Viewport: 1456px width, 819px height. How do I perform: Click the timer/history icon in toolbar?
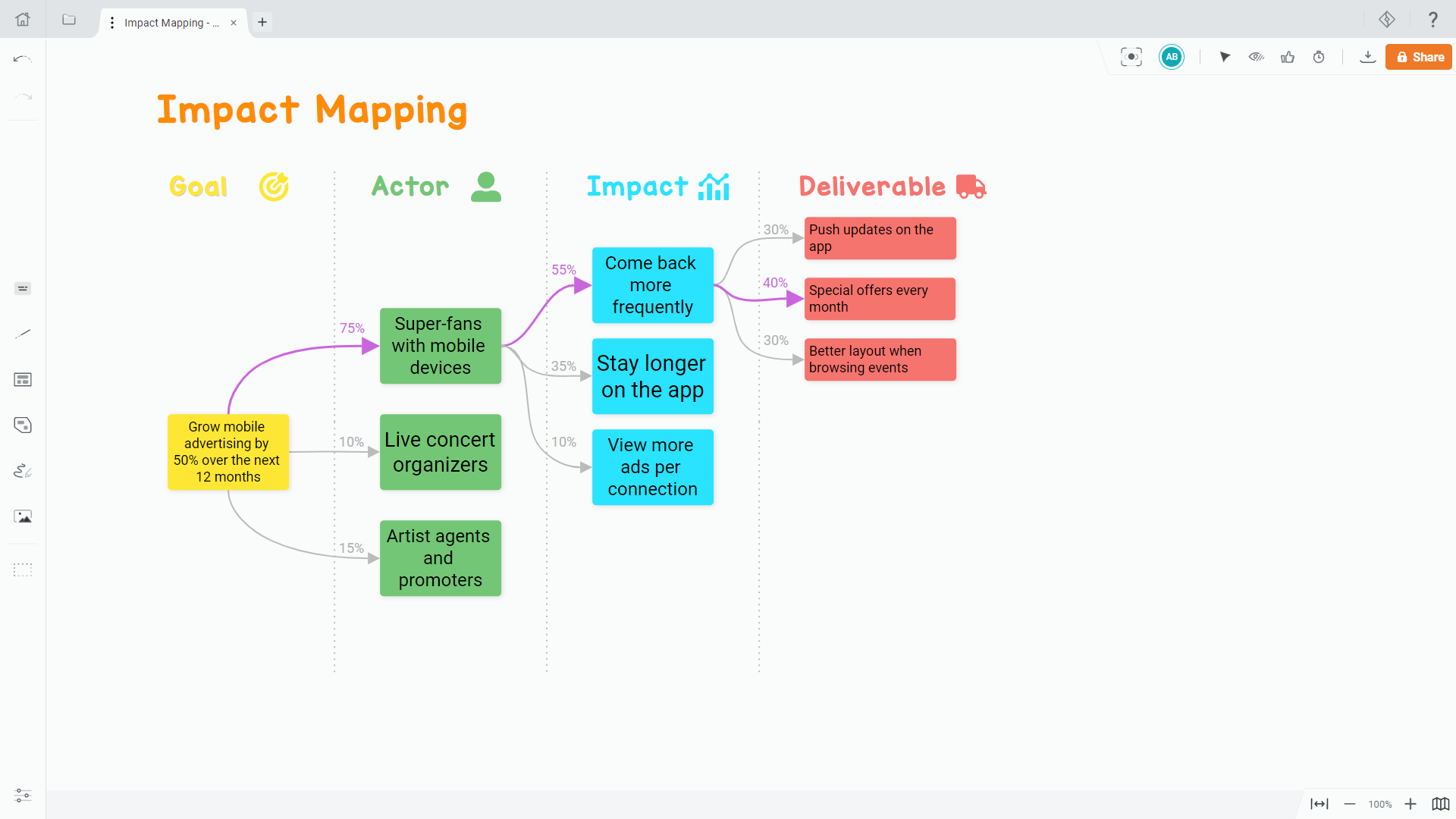(x=1320, y=57)
